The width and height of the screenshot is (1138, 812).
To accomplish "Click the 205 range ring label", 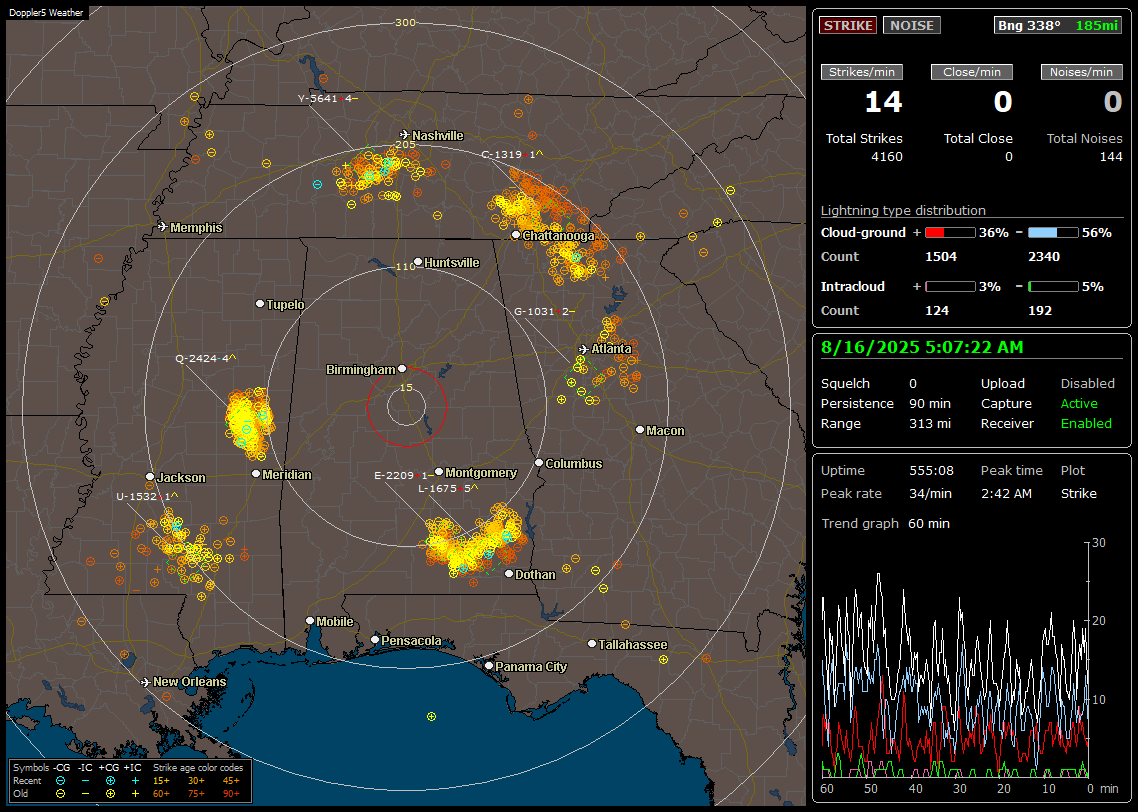I will click(x=405, y=144).
